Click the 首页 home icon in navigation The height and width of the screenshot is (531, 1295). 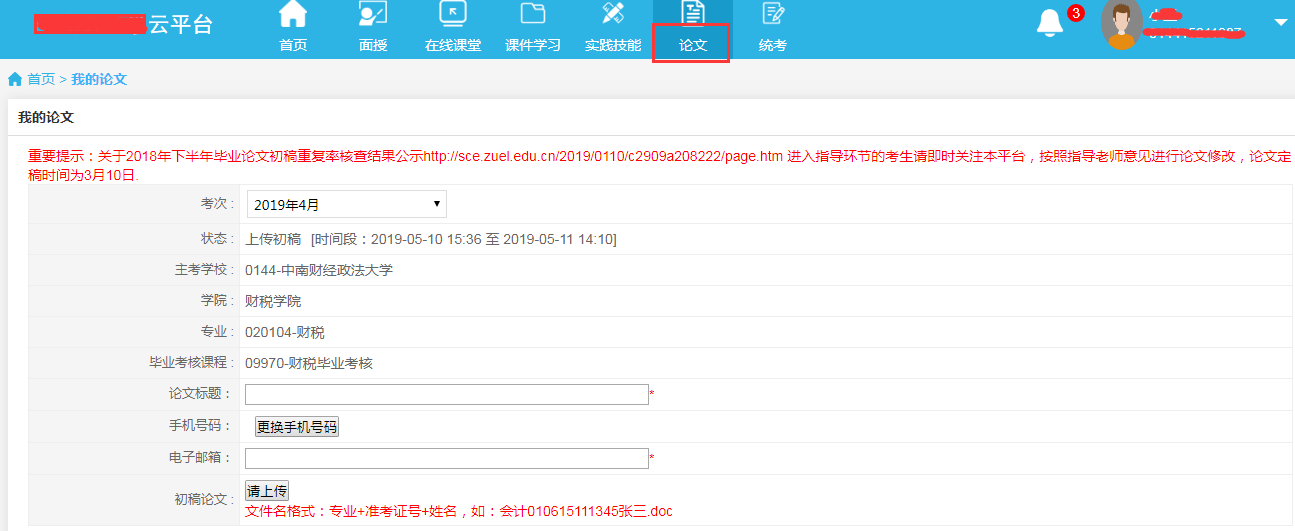(293, 14)
